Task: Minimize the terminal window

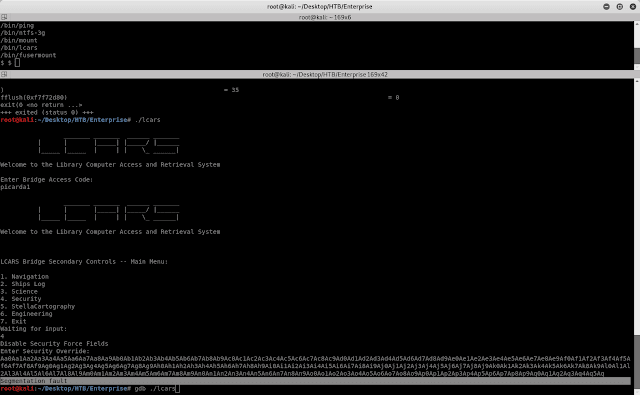Action: [607, 7]
